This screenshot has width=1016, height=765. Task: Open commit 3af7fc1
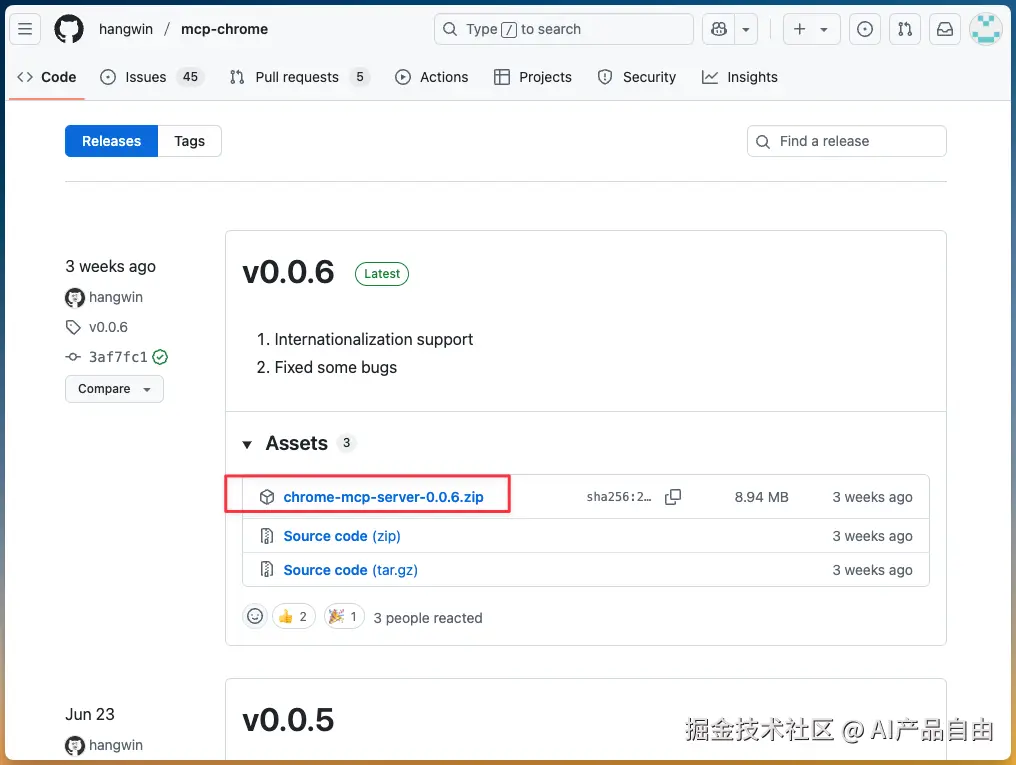[x=118, y=357]
